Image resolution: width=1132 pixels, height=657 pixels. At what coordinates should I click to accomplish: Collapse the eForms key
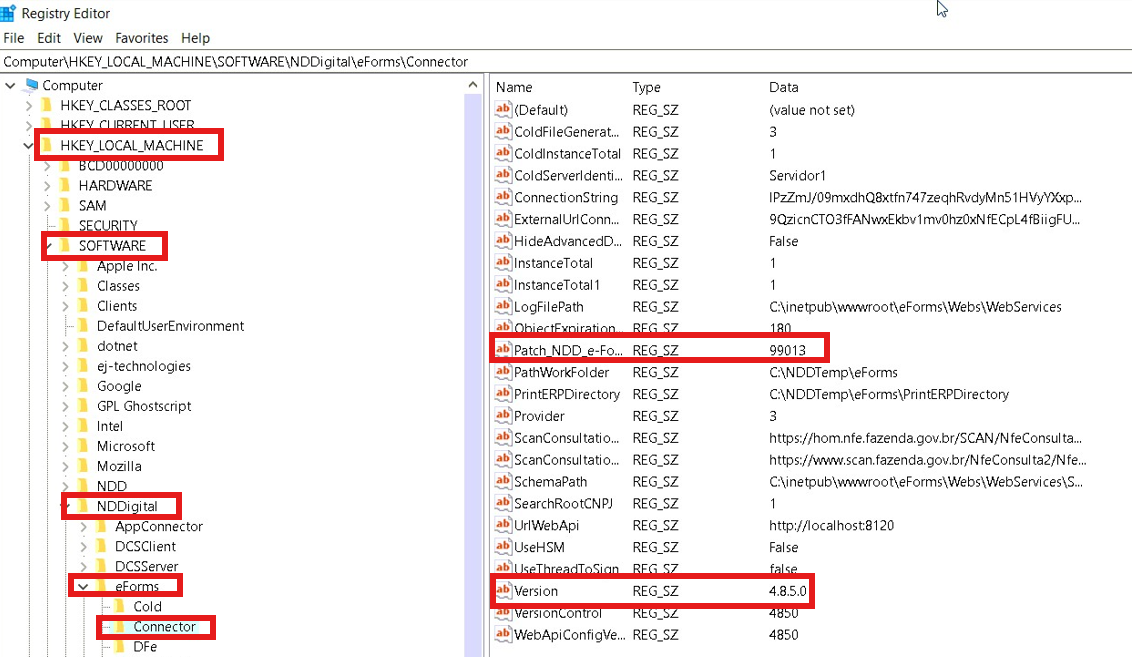[83, 586]
